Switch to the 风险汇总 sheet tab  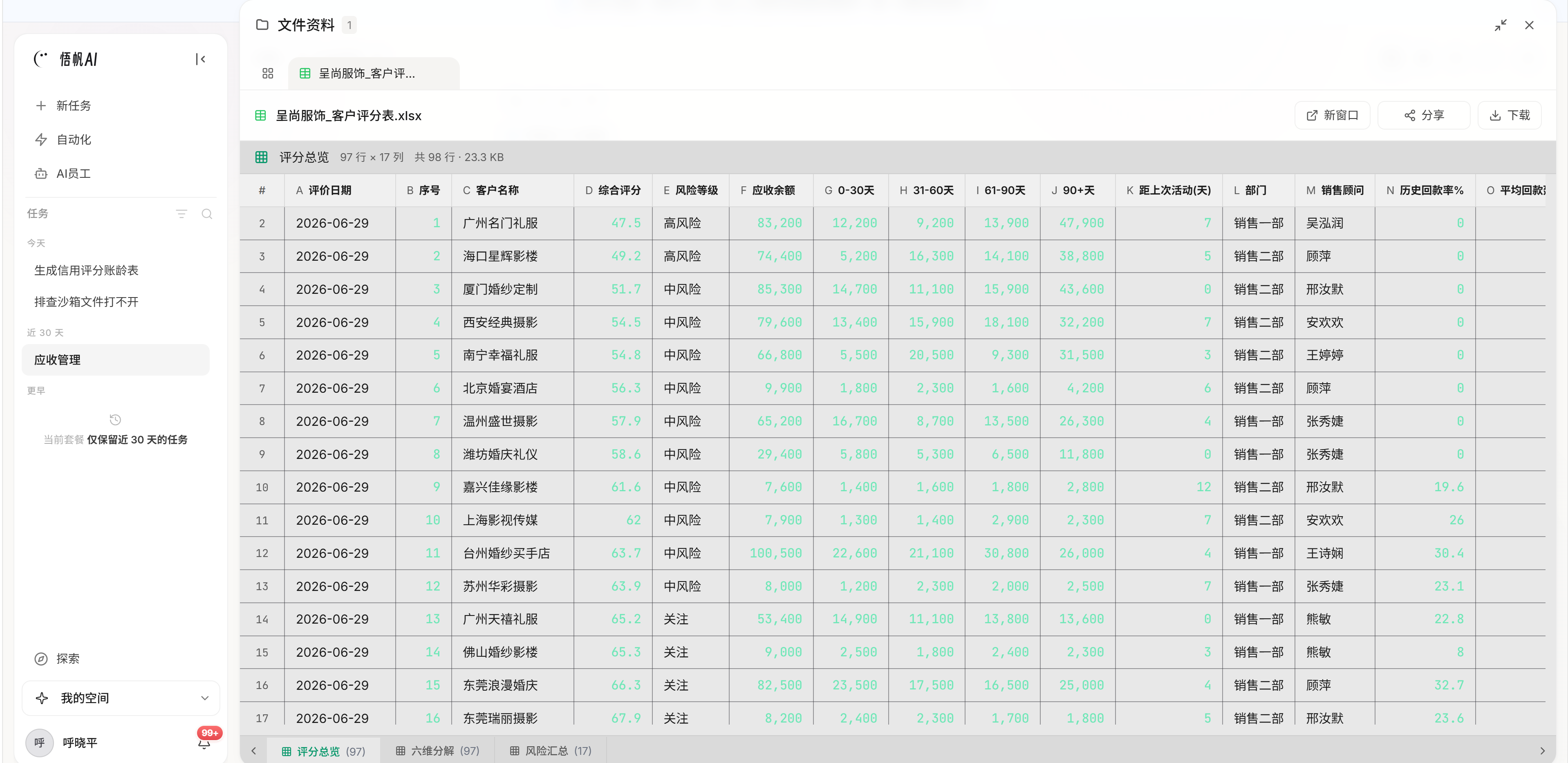(x=550, y=751)
